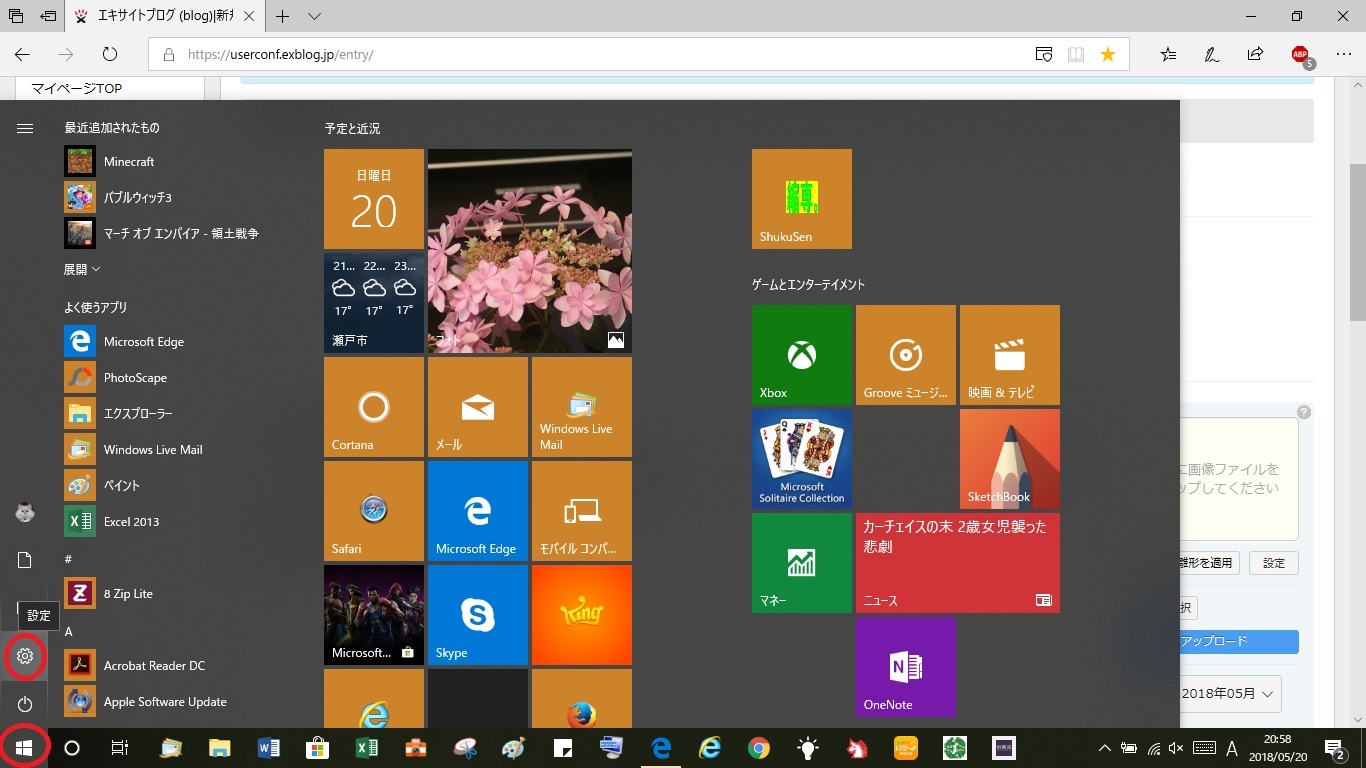The width and height of the screenshot is (1366, 768).
Task: Click the Windows Start button
Action: 25,747
